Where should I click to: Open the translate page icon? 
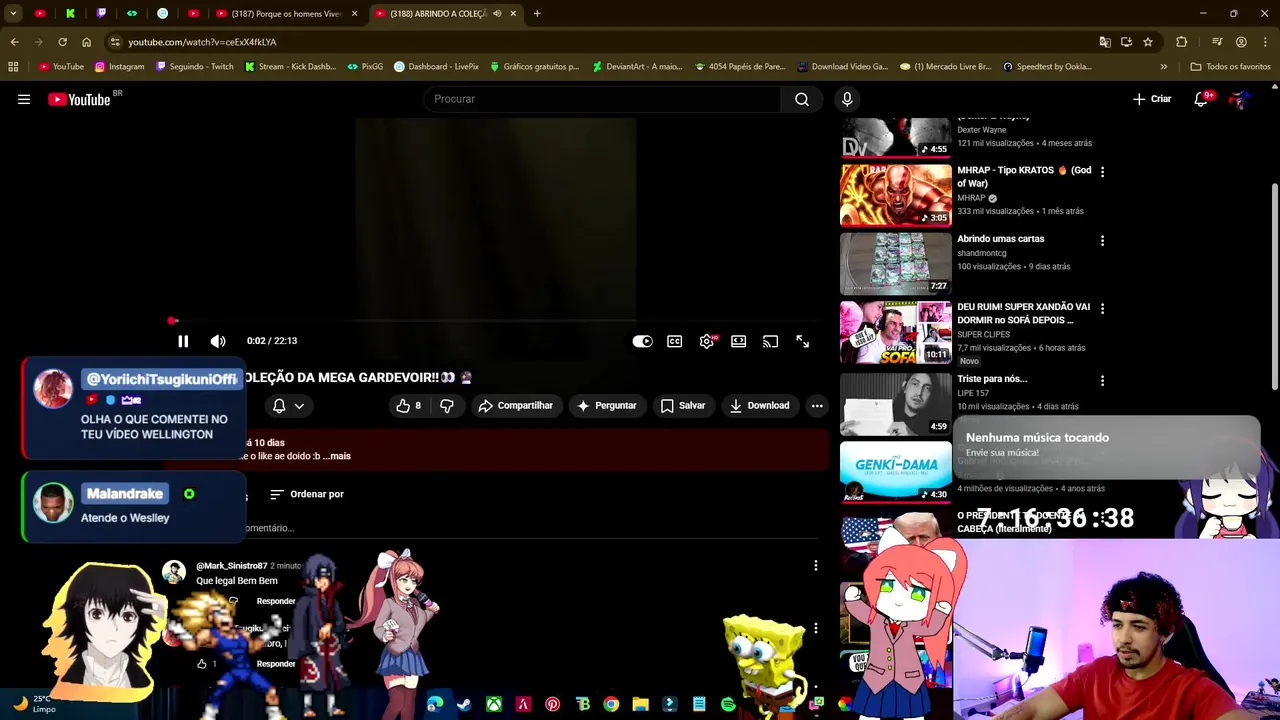(1104, 42)
